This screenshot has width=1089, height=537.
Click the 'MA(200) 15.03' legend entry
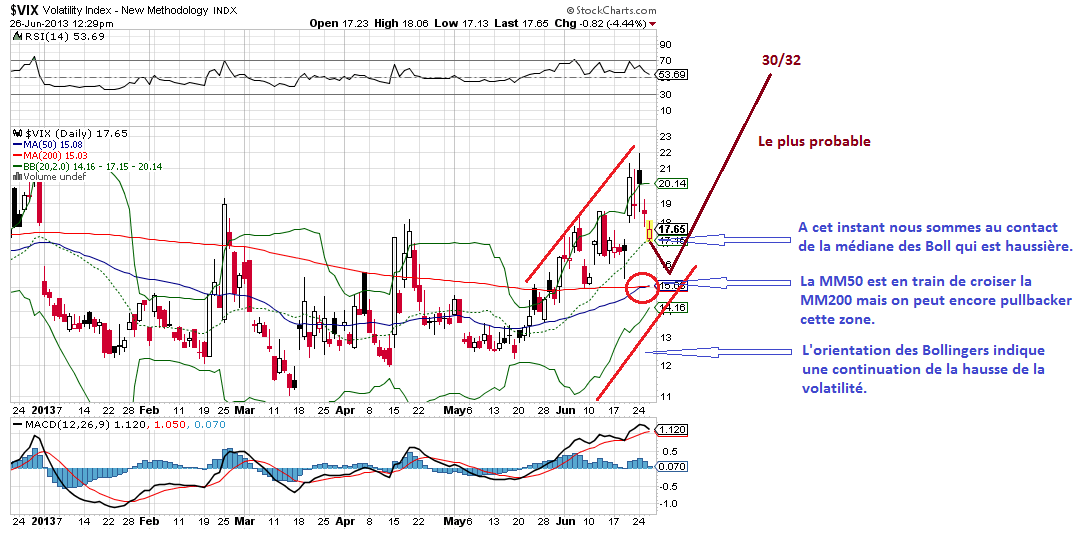click(53, 156)
